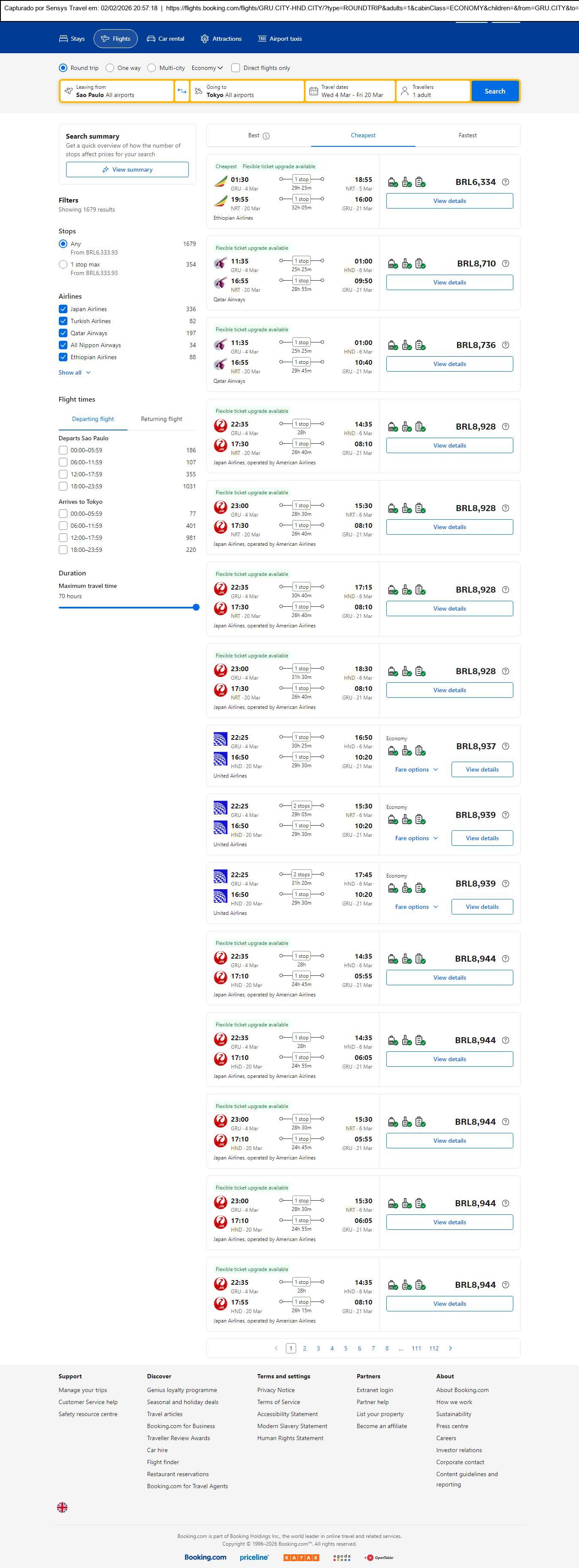This screenshot has height=1568, width=579.
Task: Click the UK flag language icon
Action: [x=62, y=1507]
